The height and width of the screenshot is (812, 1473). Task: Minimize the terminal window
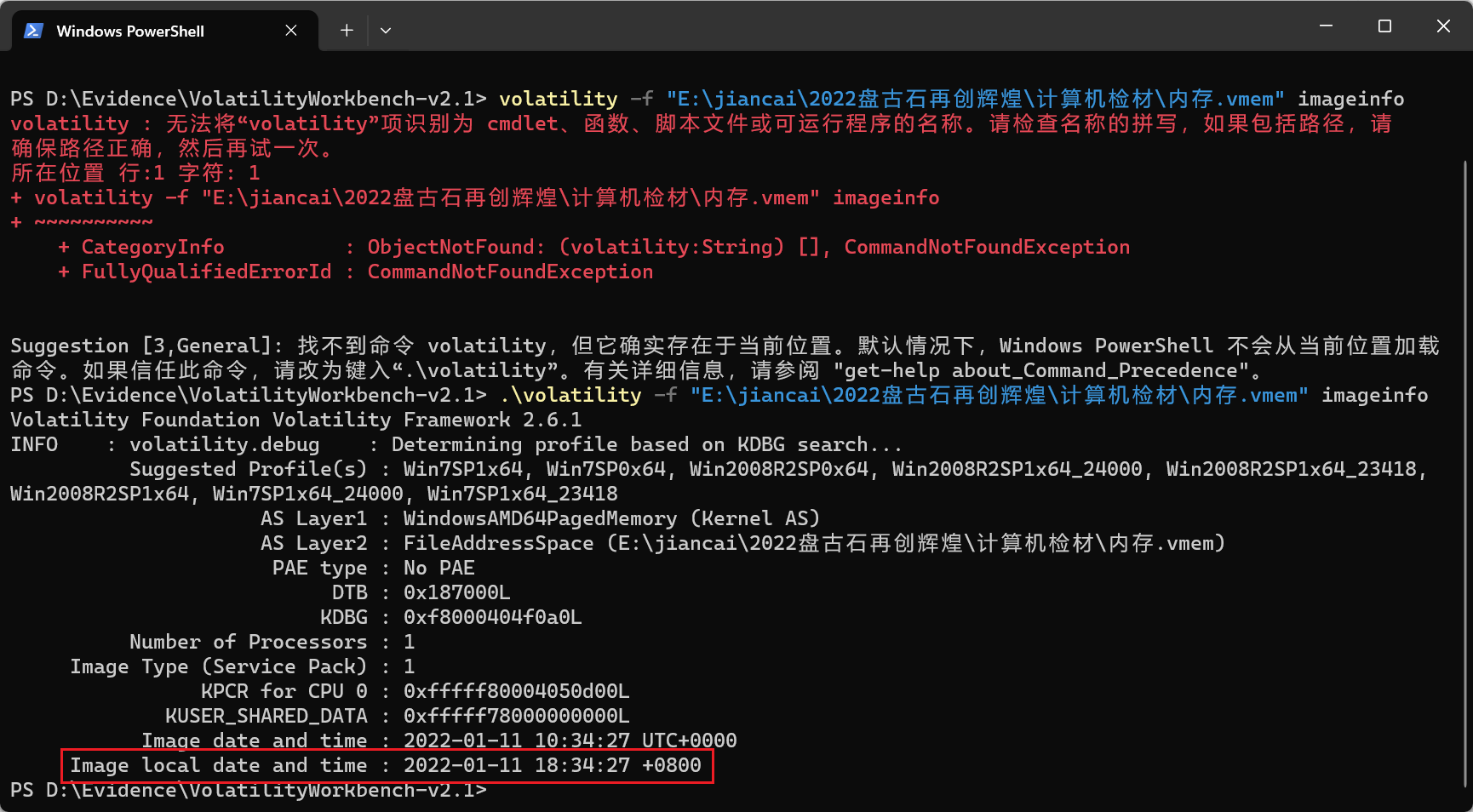click(x=1326, y=26)
